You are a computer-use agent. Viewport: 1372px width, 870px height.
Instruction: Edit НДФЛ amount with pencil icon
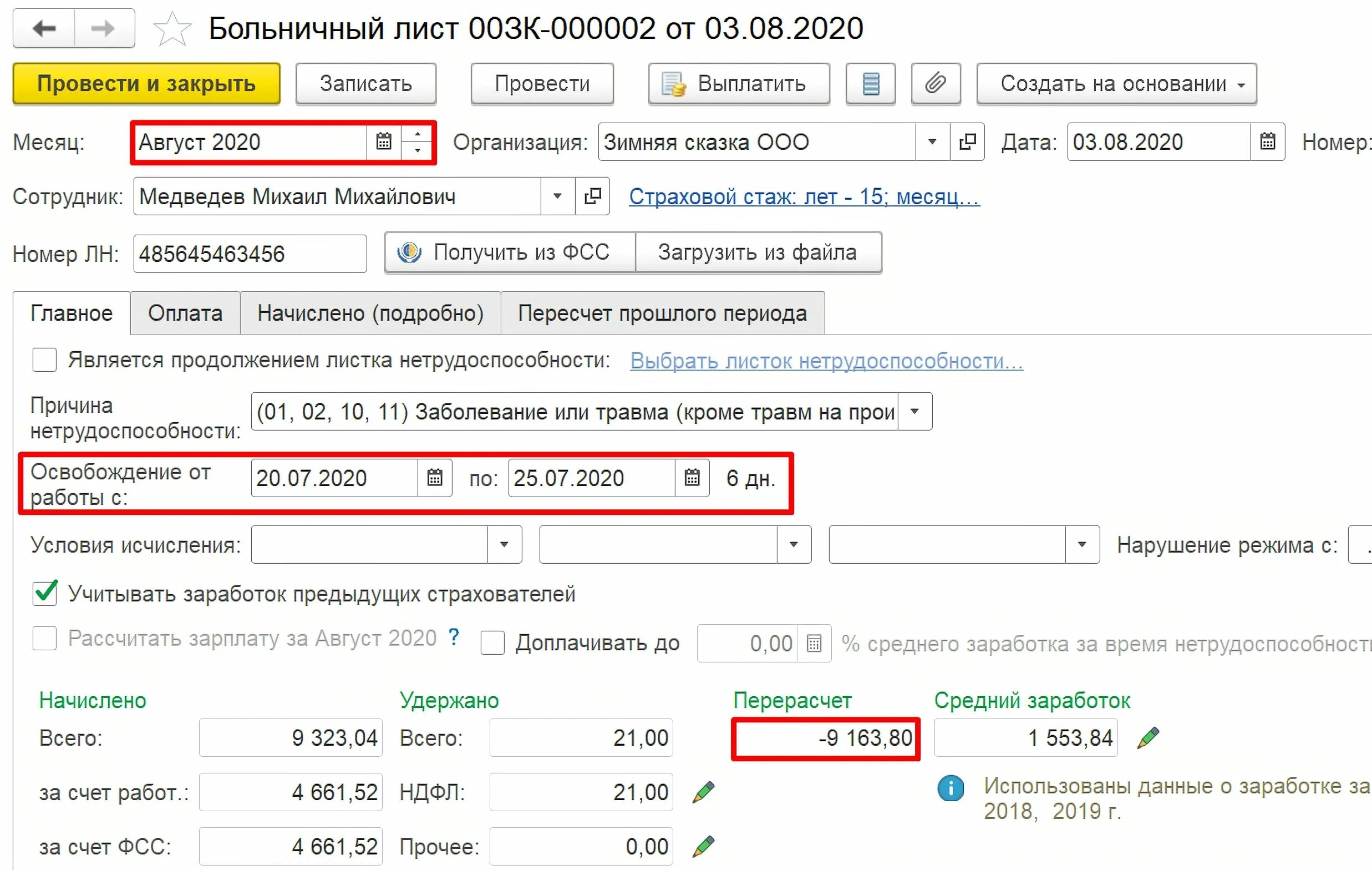click(703, 792)
